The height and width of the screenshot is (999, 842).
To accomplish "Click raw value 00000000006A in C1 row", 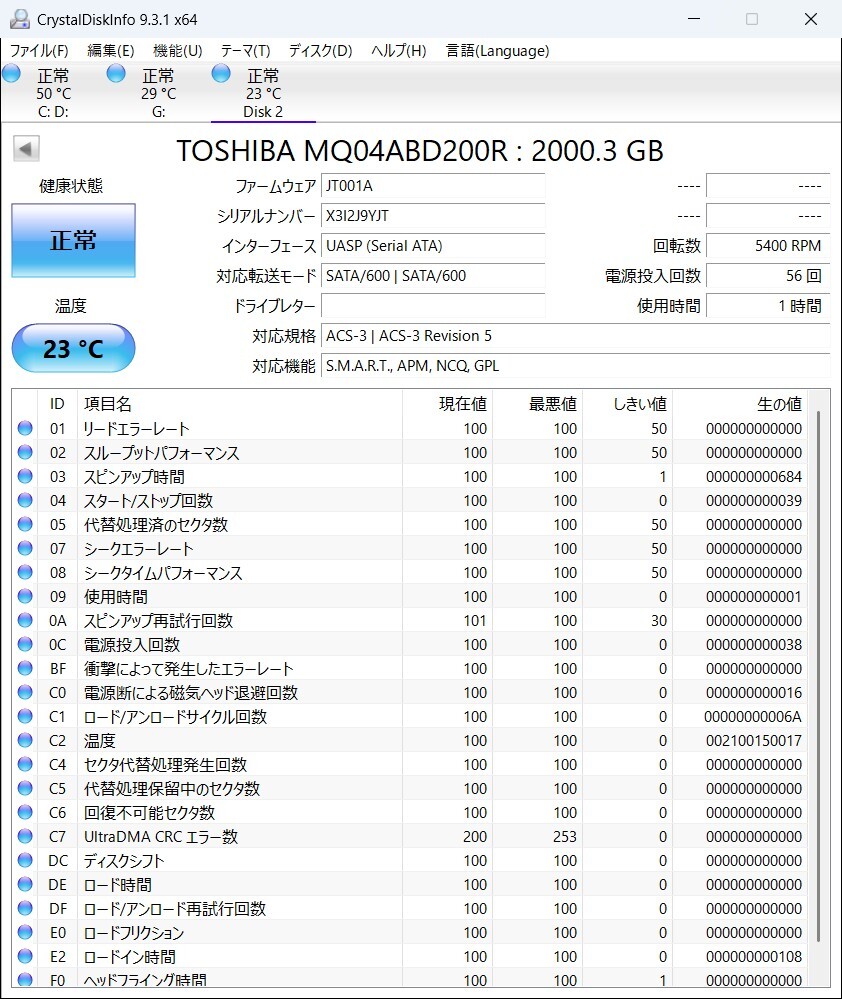I will point(753,716).
